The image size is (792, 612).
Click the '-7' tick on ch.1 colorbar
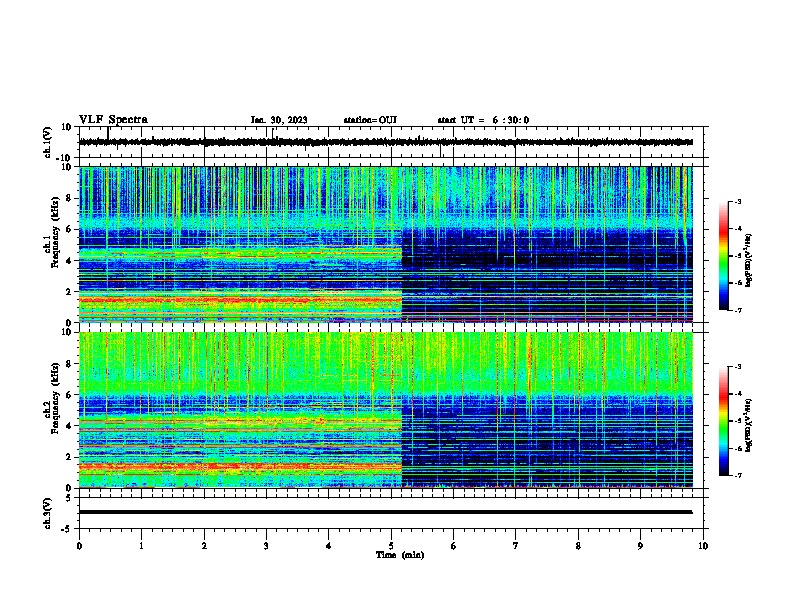(x=738, y=310)
